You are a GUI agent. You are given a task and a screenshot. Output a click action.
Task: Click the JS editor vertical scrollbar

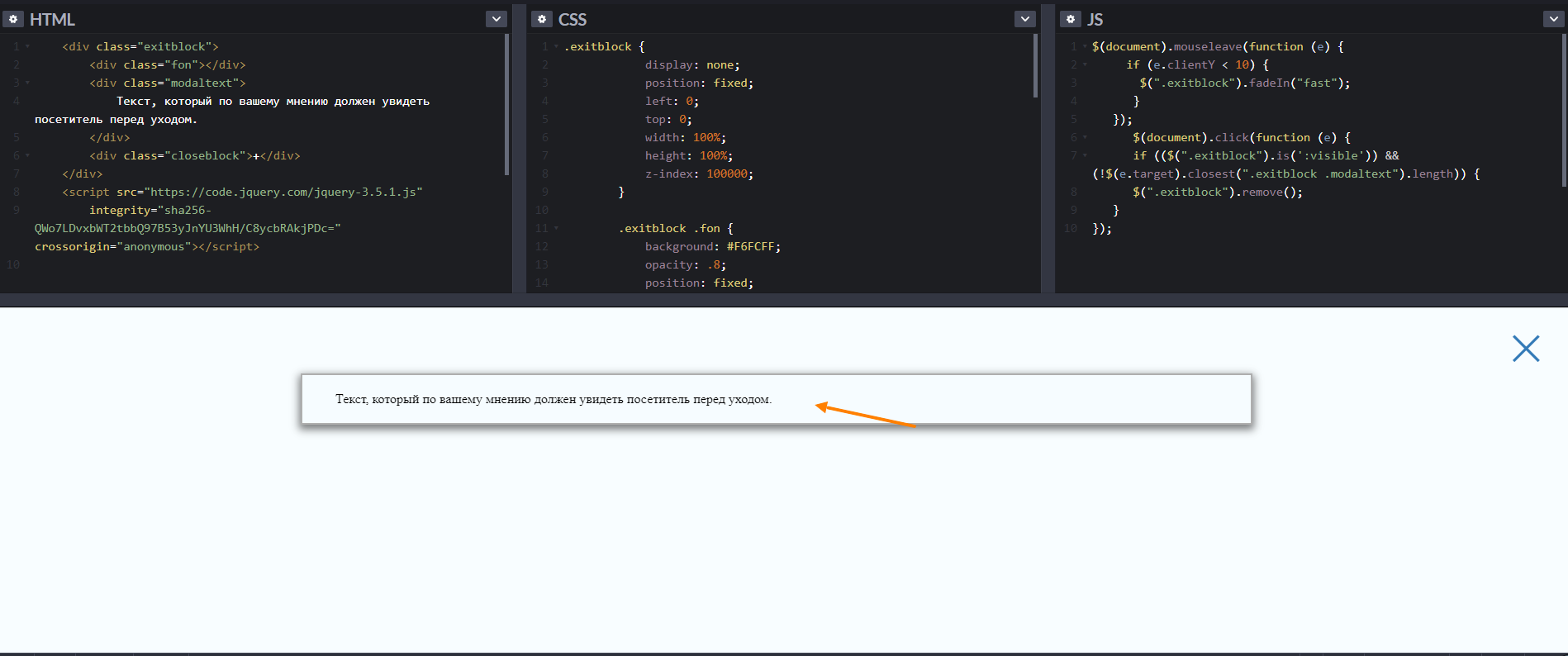(x=1564, y=110)
